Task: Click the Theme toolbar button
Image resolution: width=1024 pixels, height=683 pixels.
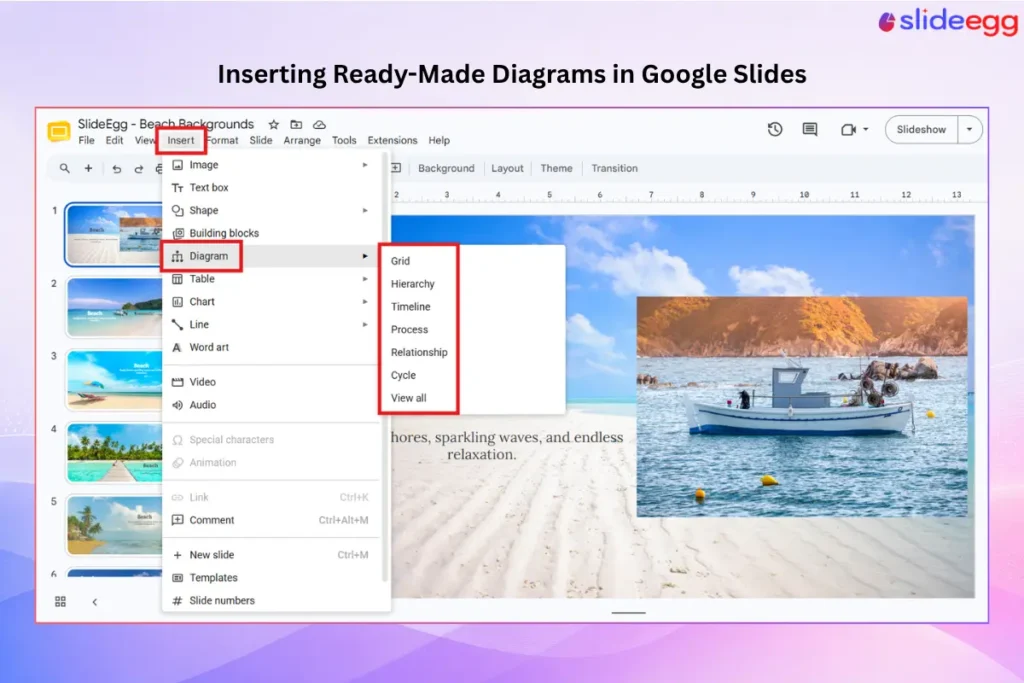Action: 556,168
